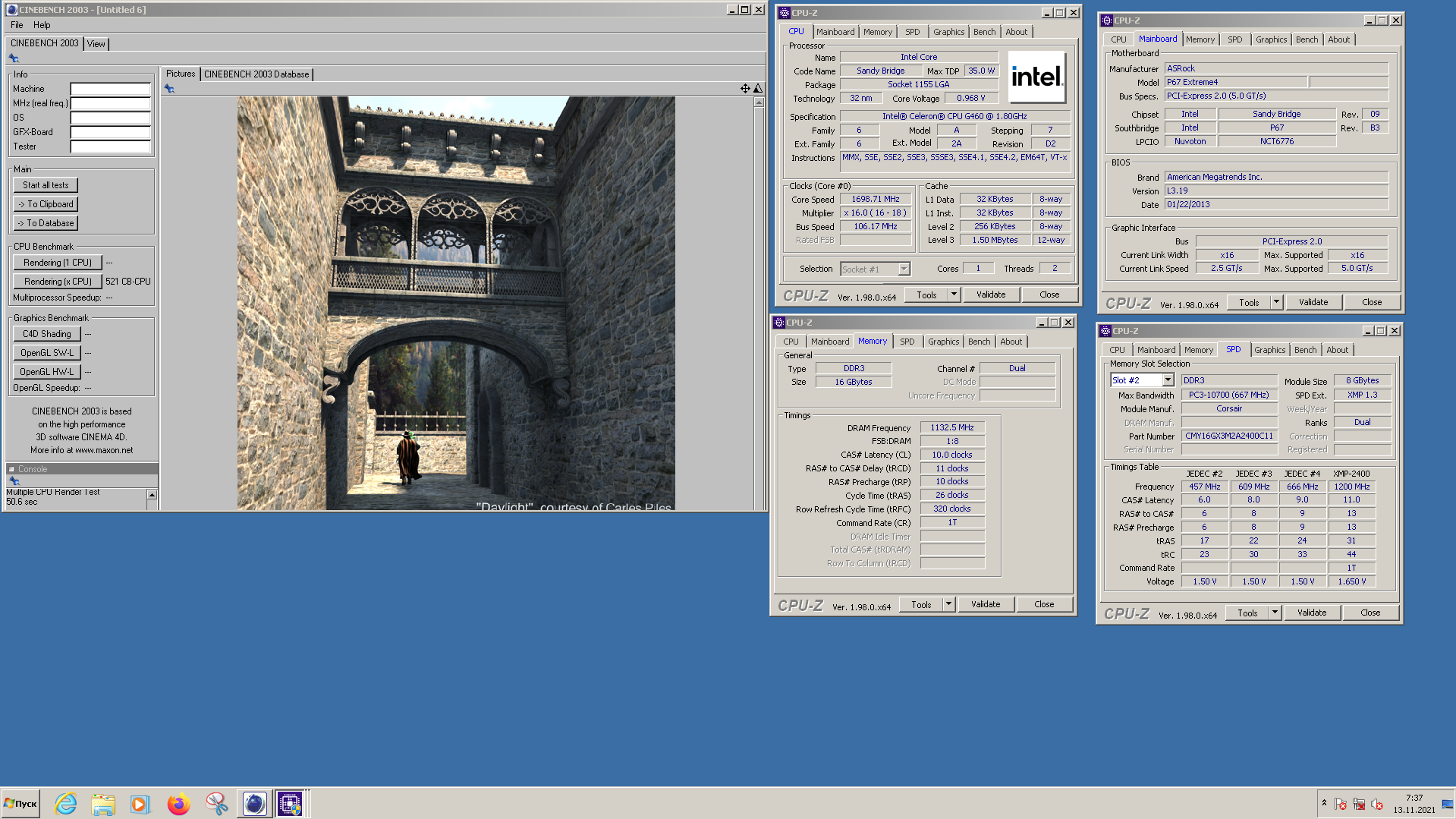
Task: Open Windows Explorer folder on taskbar
Action: coord(102,804)
